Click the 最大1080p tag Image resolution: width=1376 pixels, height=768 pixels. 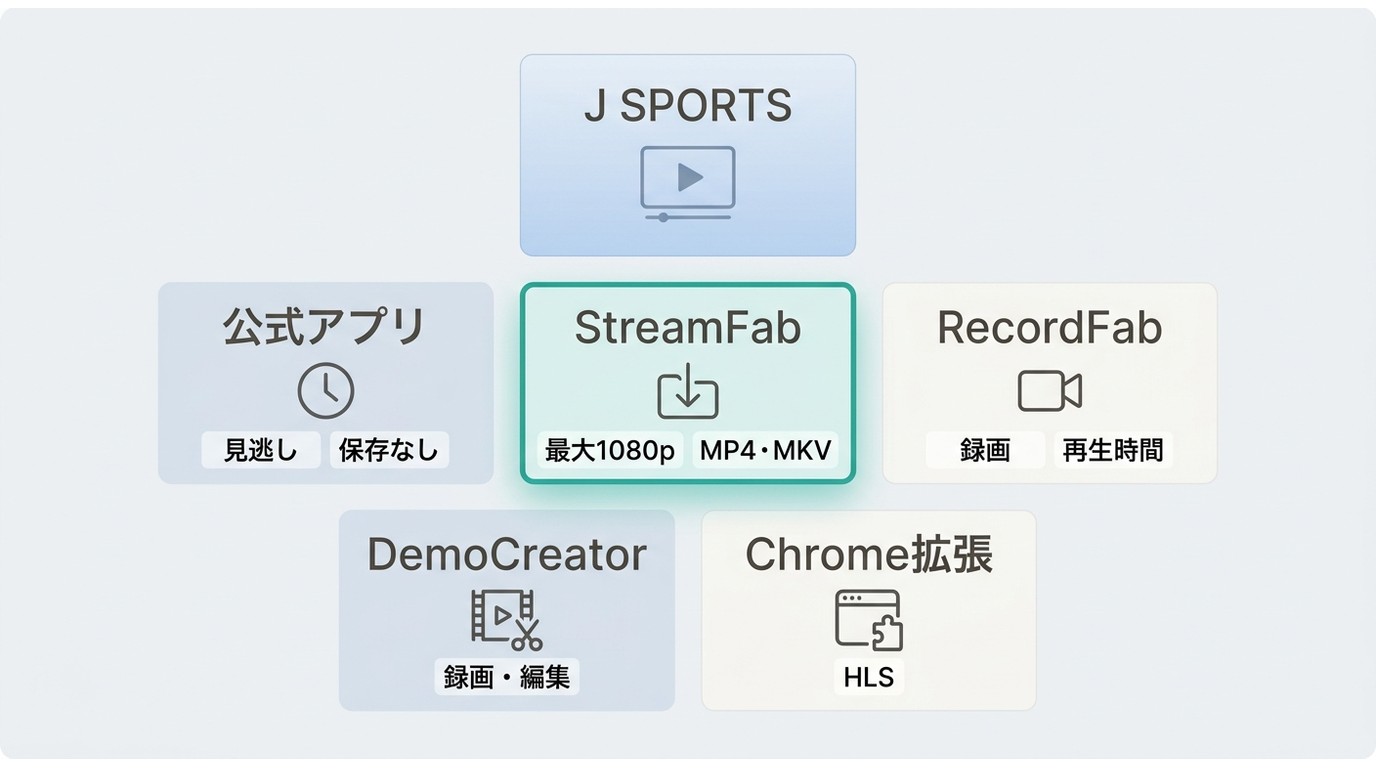[610, 450]
